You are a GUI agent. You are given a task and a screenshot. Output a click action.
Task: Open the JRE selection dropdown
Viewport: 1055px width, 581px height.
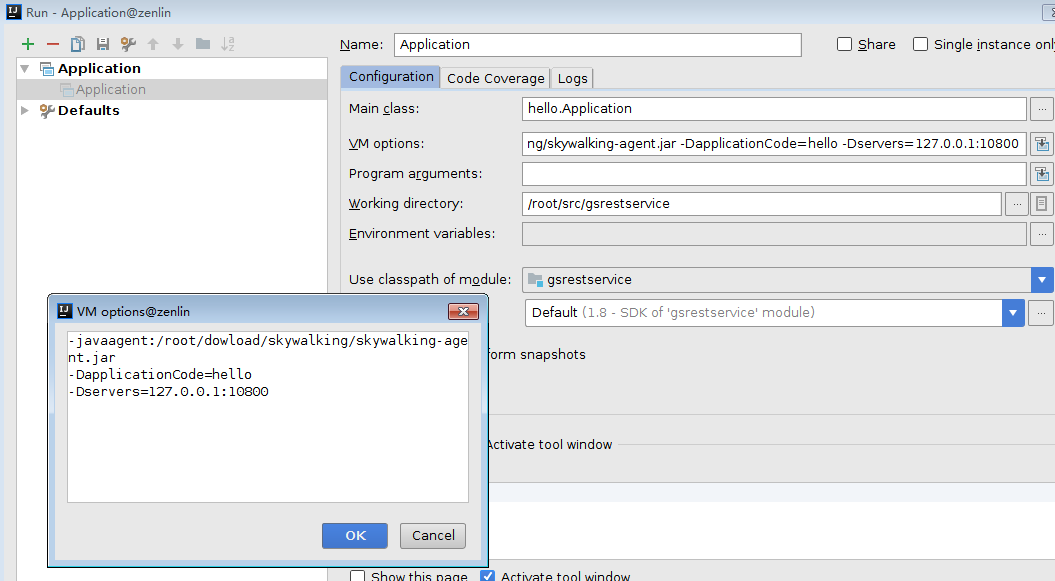(x=1012, y=313)
